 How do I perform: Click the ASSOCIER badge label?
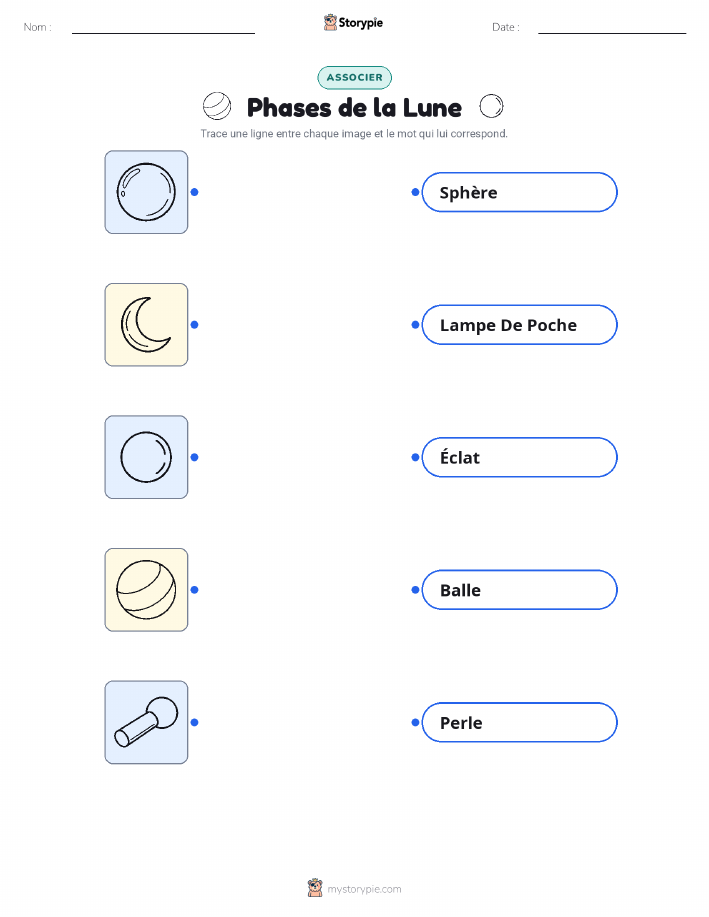(354, 77)
